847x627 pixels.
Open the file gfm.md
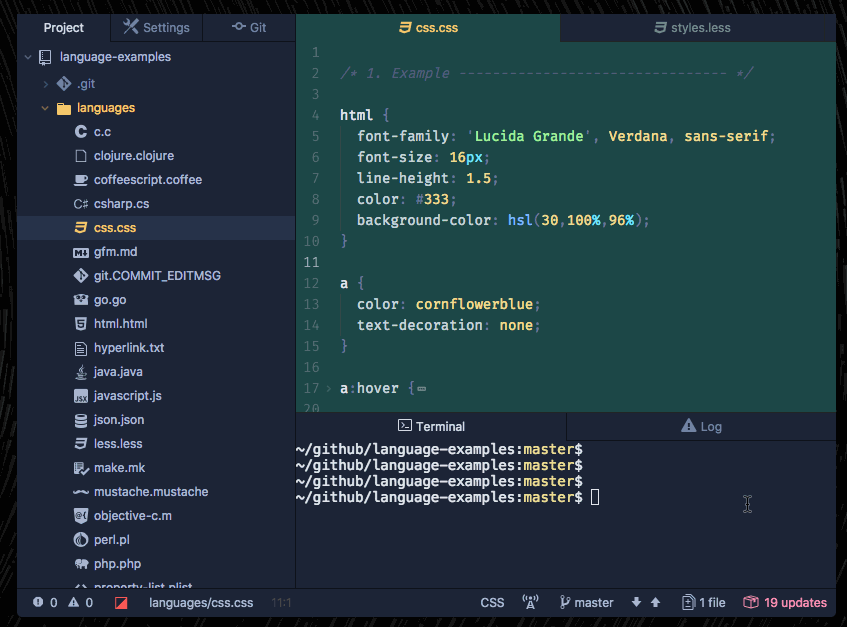click(x=115, y=252)
